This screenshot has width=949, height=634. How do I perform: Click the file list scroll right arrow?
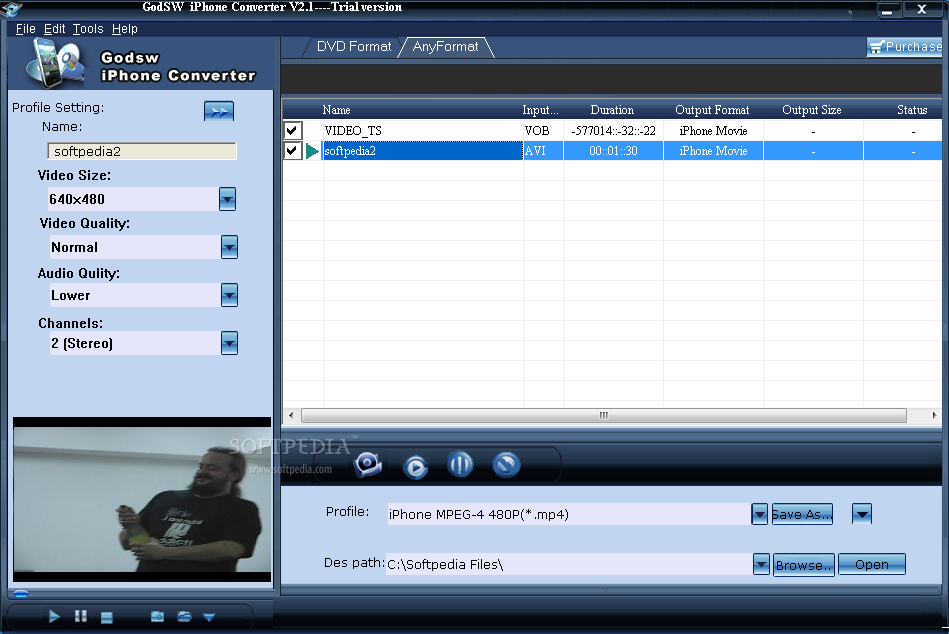pyautogui.click(x=934, y=415)
